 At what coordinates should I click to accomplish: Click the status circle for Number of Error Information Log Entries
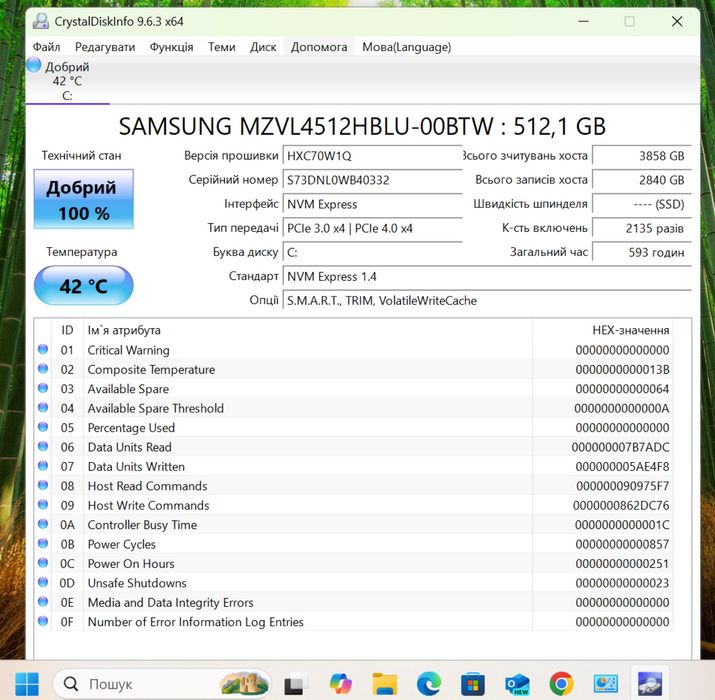tap(43, 621)
